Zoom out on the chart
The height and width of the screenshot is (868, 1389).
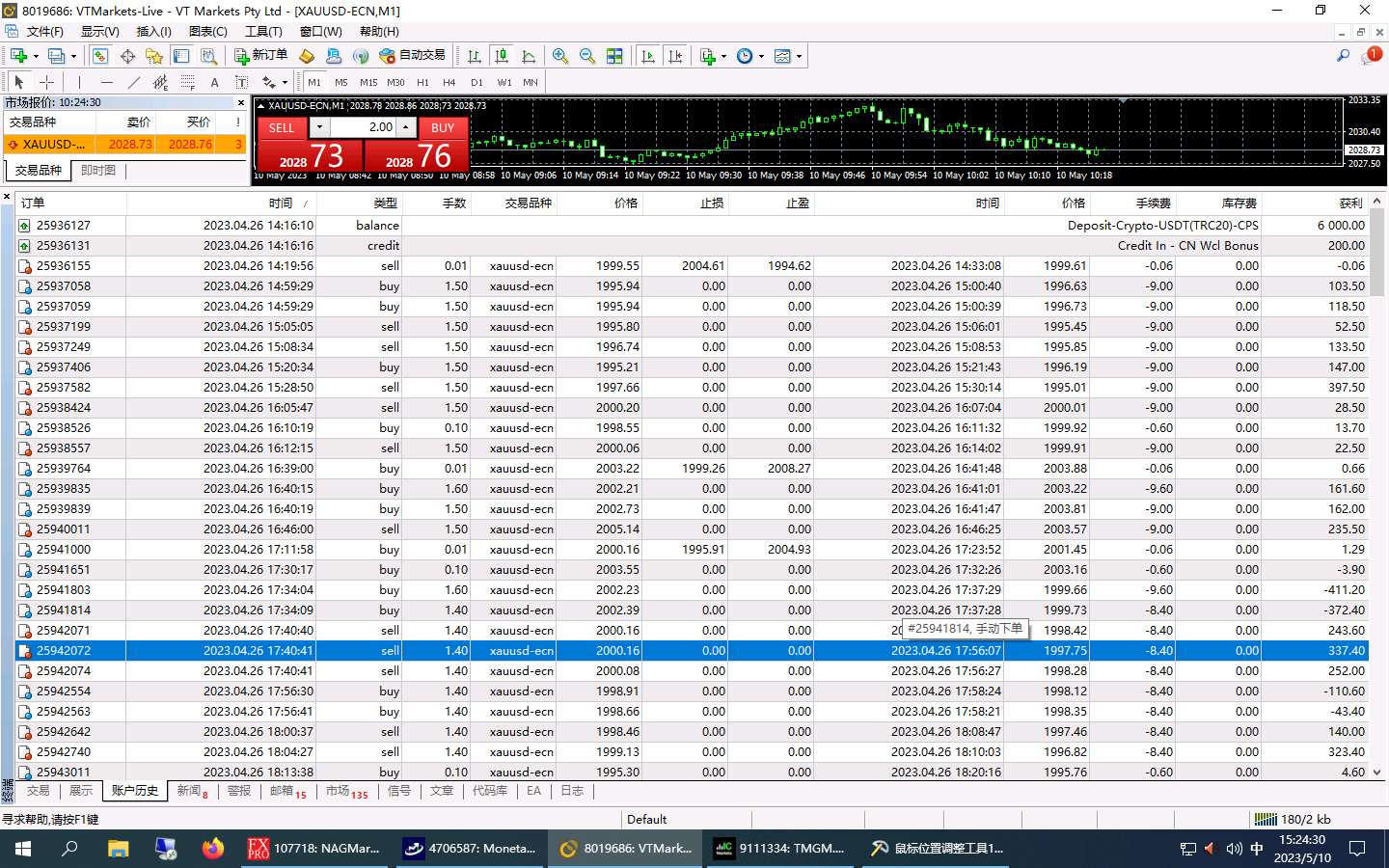pos(587,56)
